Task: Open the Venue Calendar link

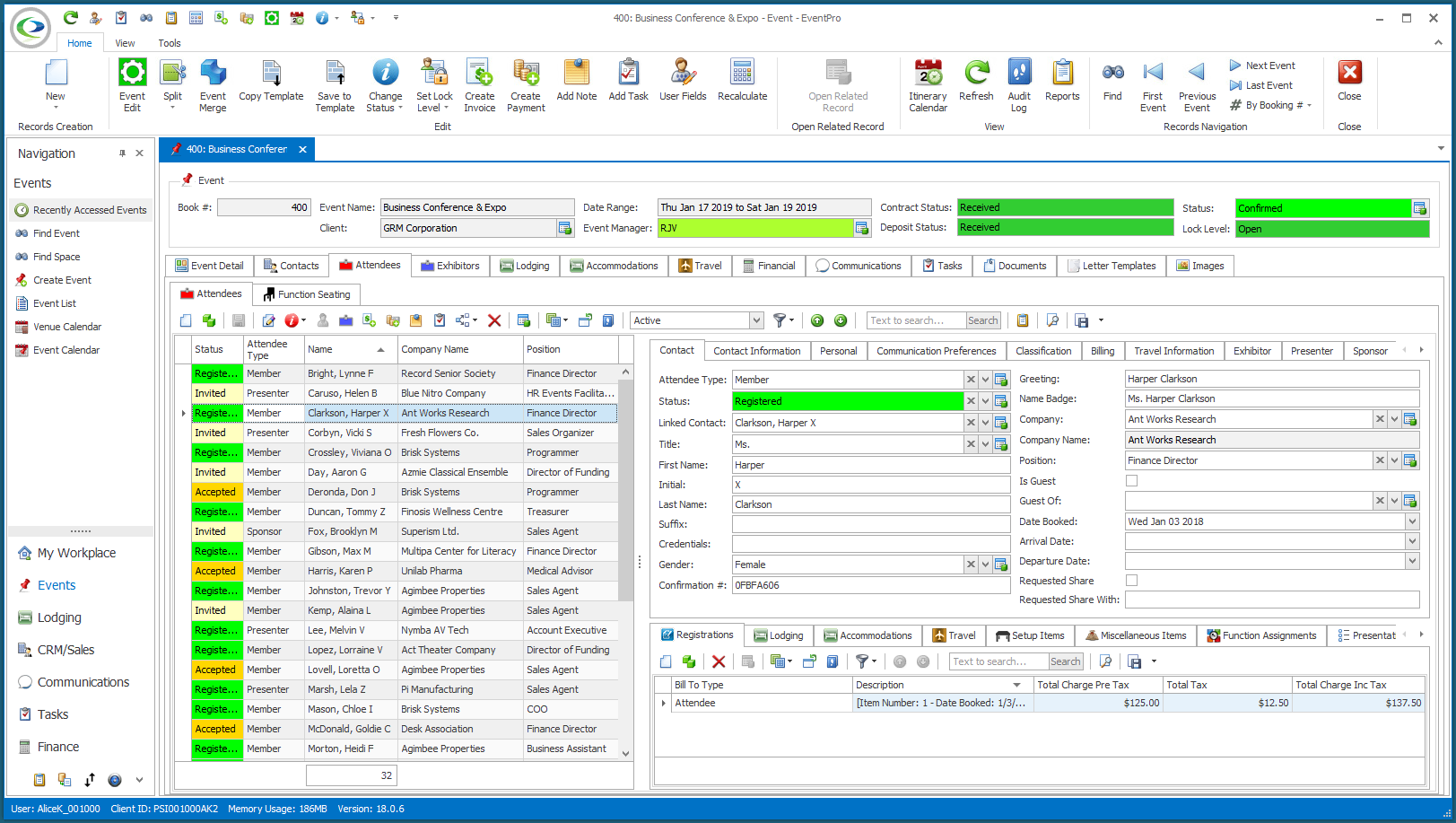Action: click(x=67, y=327)
